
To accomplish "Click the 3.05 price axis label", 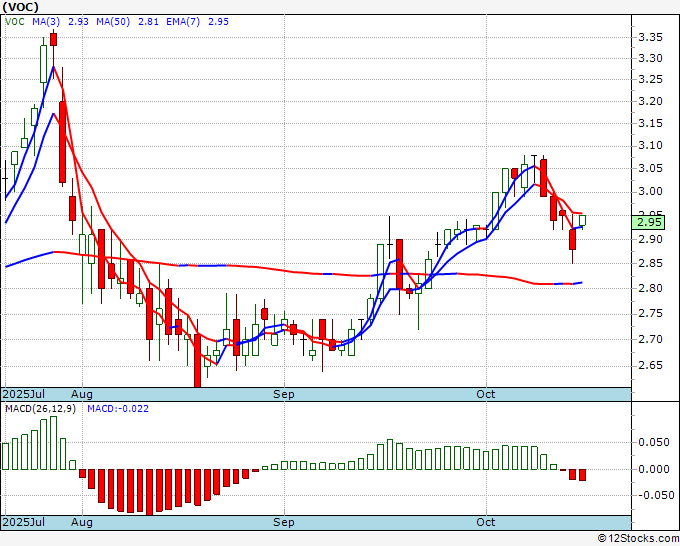I will click(x=651, y=168).
